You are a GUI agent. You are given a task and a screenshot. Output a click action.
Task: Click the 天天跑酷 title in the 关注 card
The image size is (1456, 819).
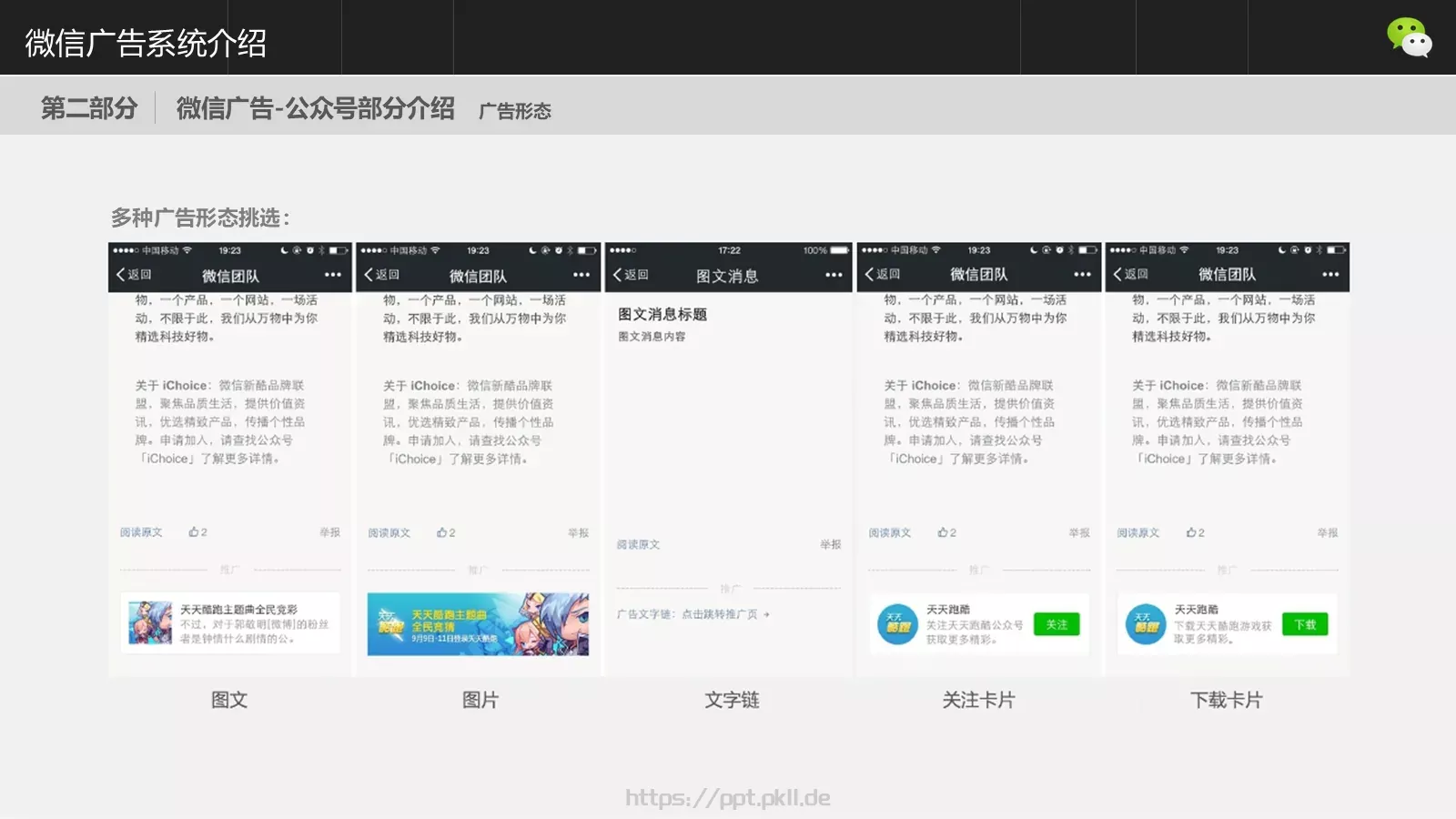click(948, 610)
